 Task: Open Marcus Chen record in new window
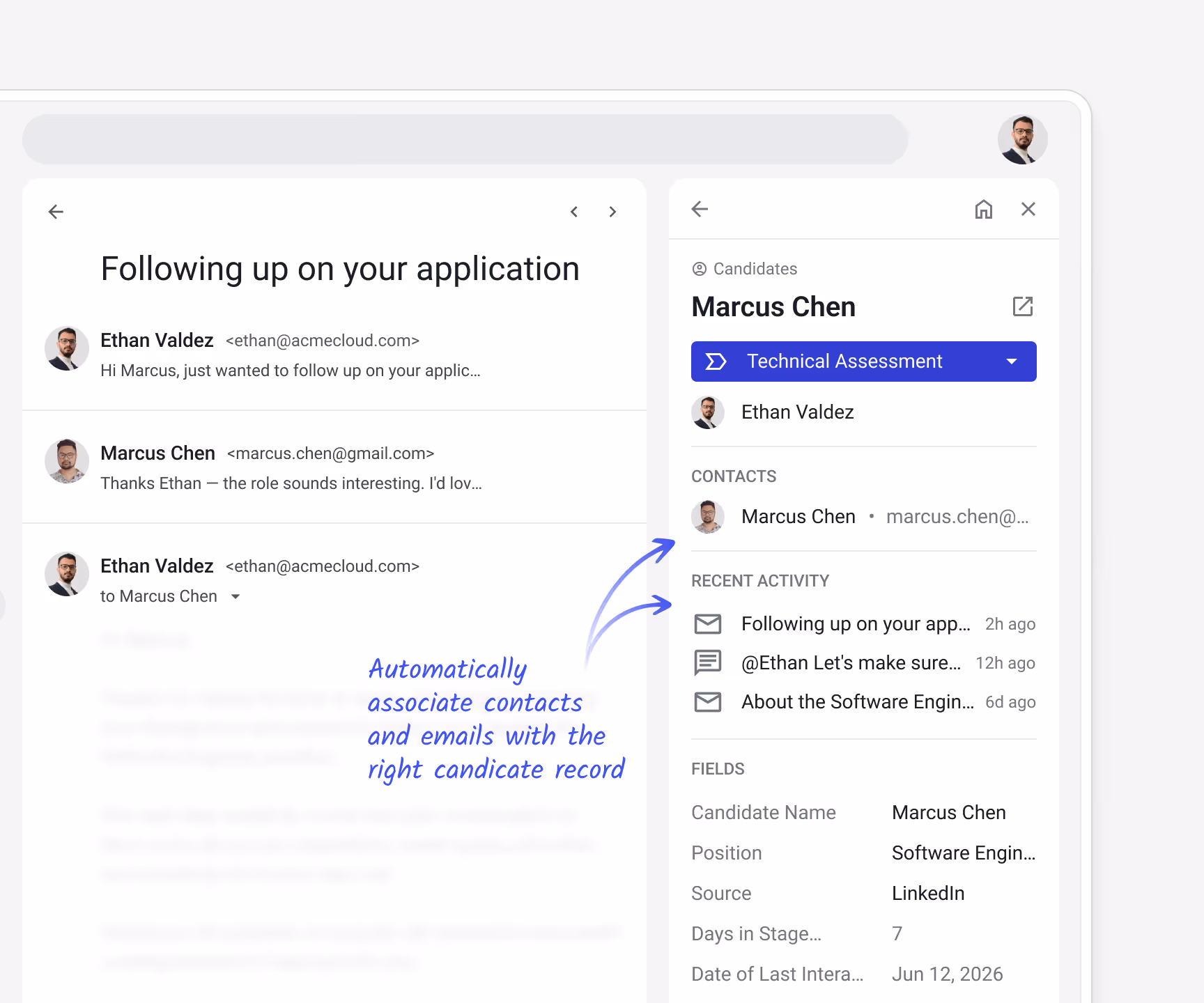[1023, 306]
